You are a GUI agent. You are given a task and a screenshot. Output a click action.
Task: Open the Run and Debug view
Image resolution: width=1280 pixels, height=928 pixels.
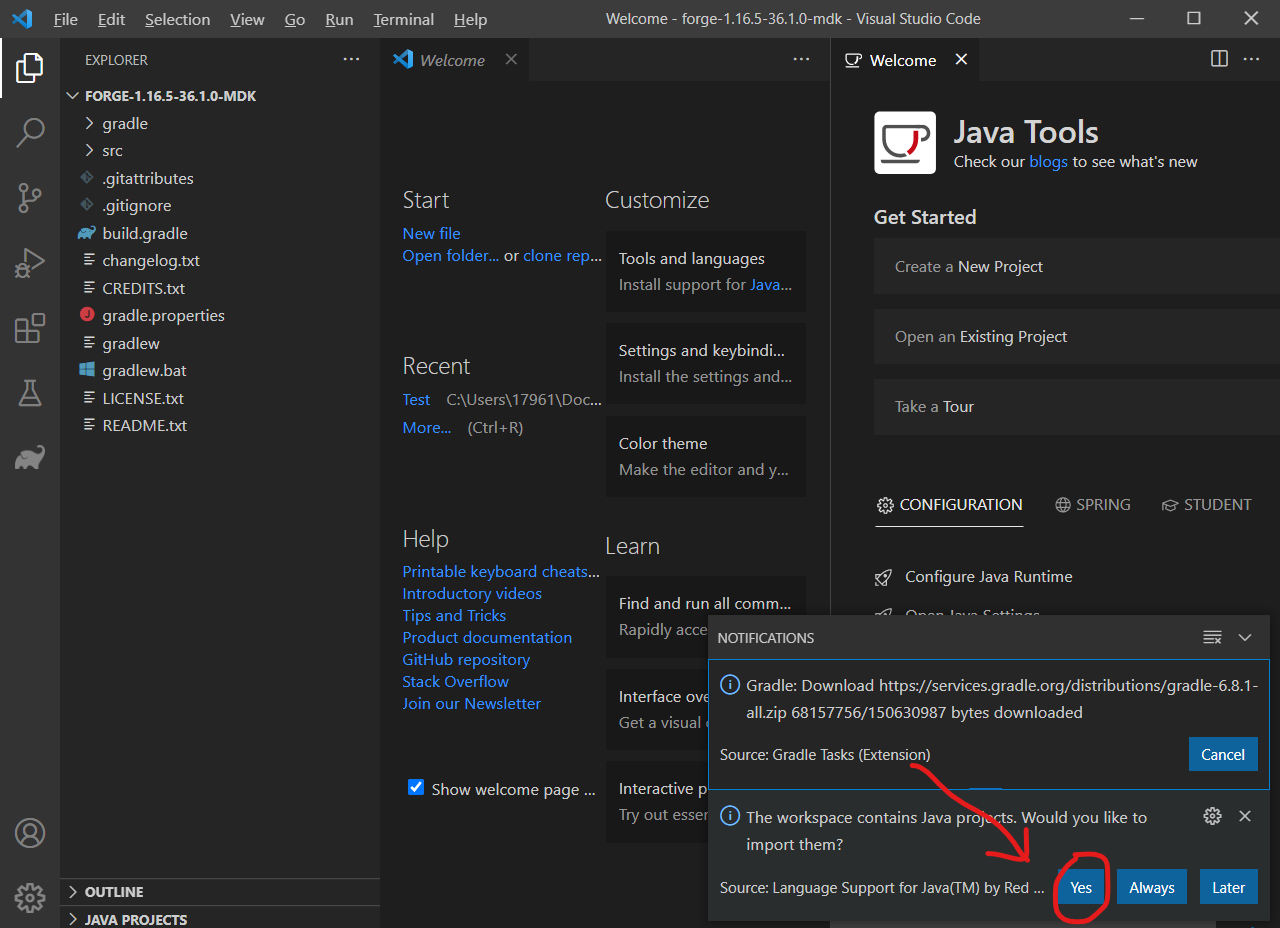[x=30, y=263]
